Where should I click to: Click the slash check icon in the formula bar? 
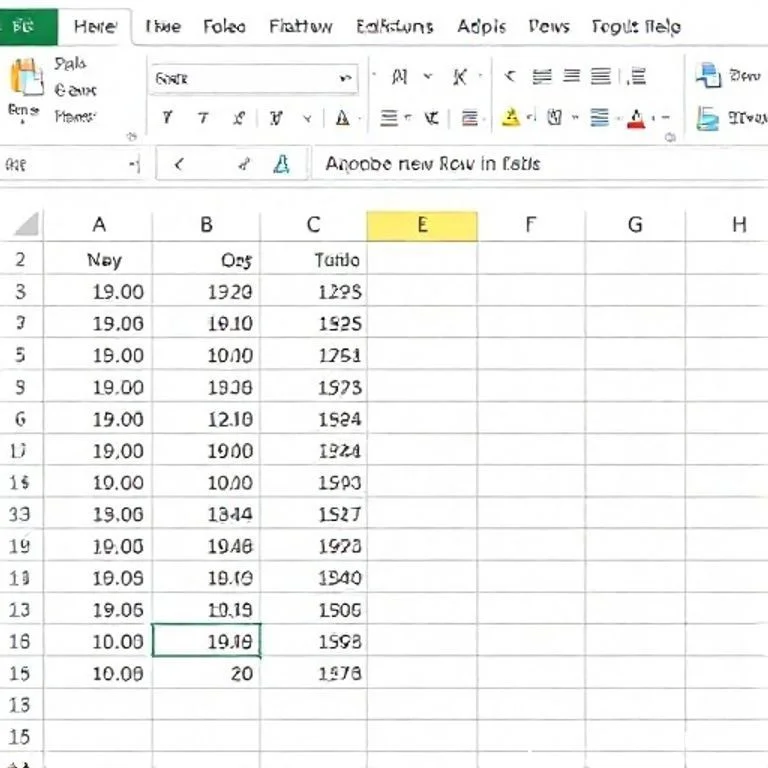click(244, 164)
